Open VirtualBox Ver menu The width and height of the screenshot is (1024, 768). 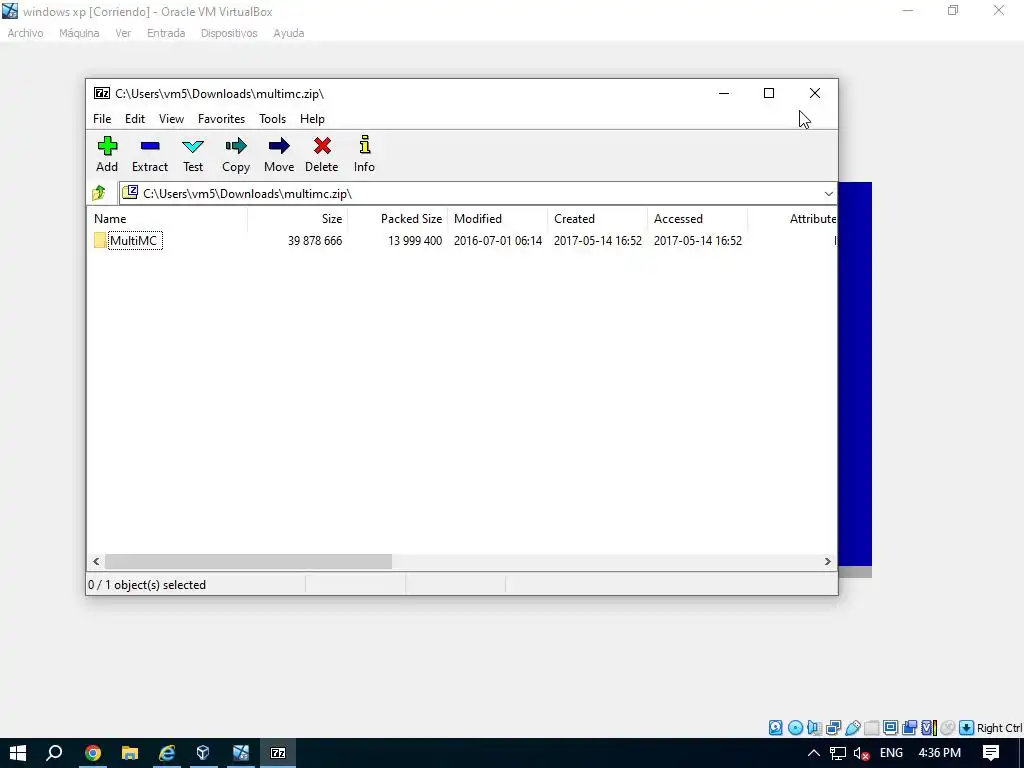coord(123,33)
